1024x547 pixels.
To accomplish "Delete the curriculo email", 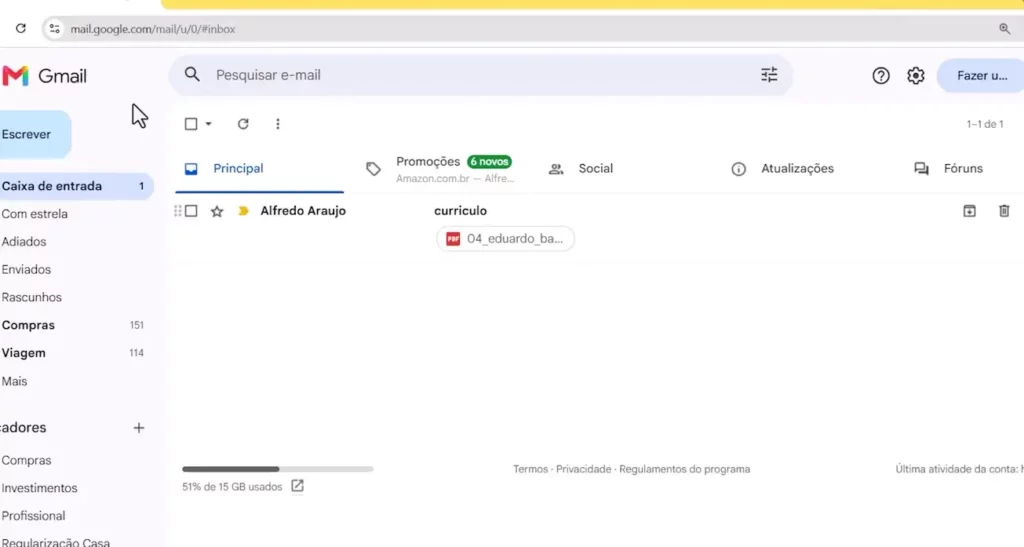I will click(x=1004, y=210).
